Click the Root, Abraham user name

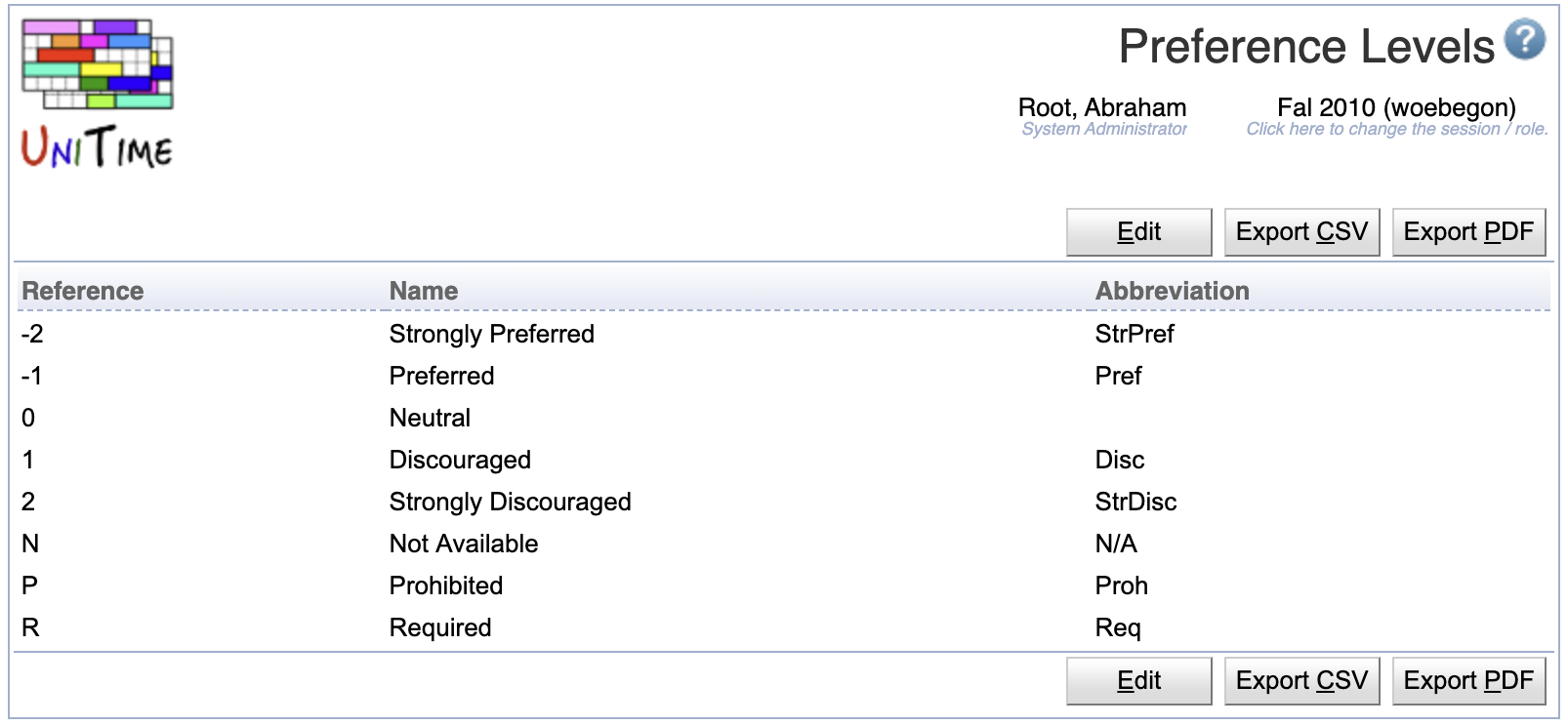tap(1102, 107)
